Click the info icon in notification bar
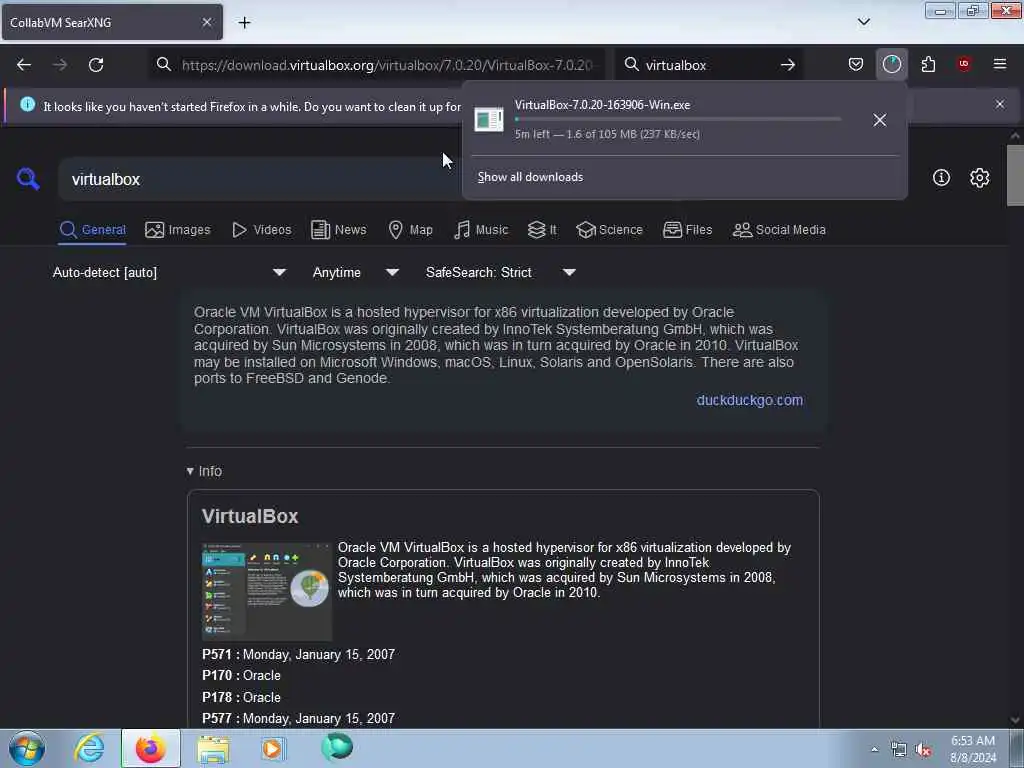 (27, 104)
